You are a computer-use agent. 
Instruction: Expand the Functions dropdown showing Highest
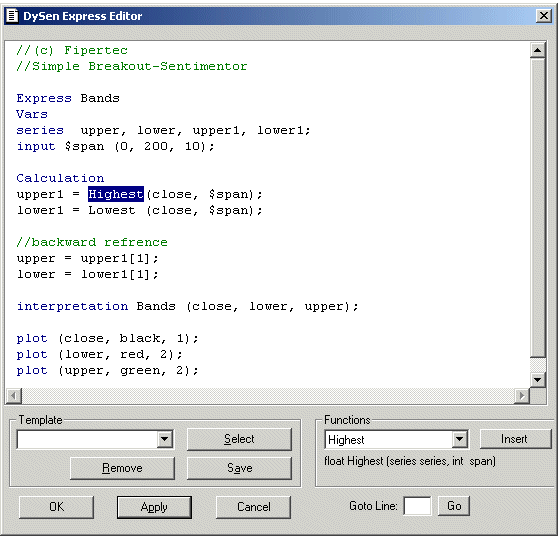(x=460, y=439)
